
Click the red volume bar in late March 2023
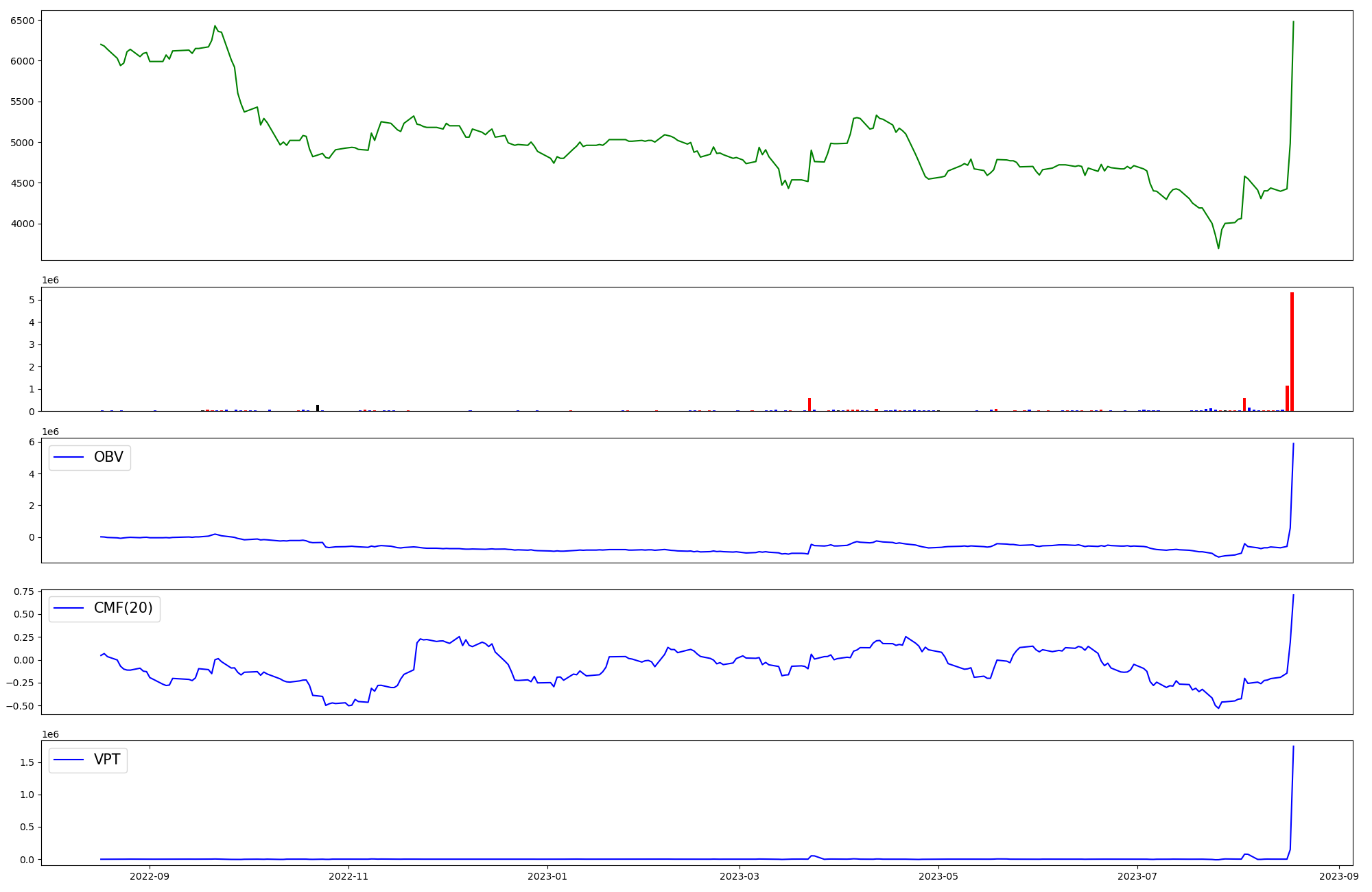coord(809,405)
